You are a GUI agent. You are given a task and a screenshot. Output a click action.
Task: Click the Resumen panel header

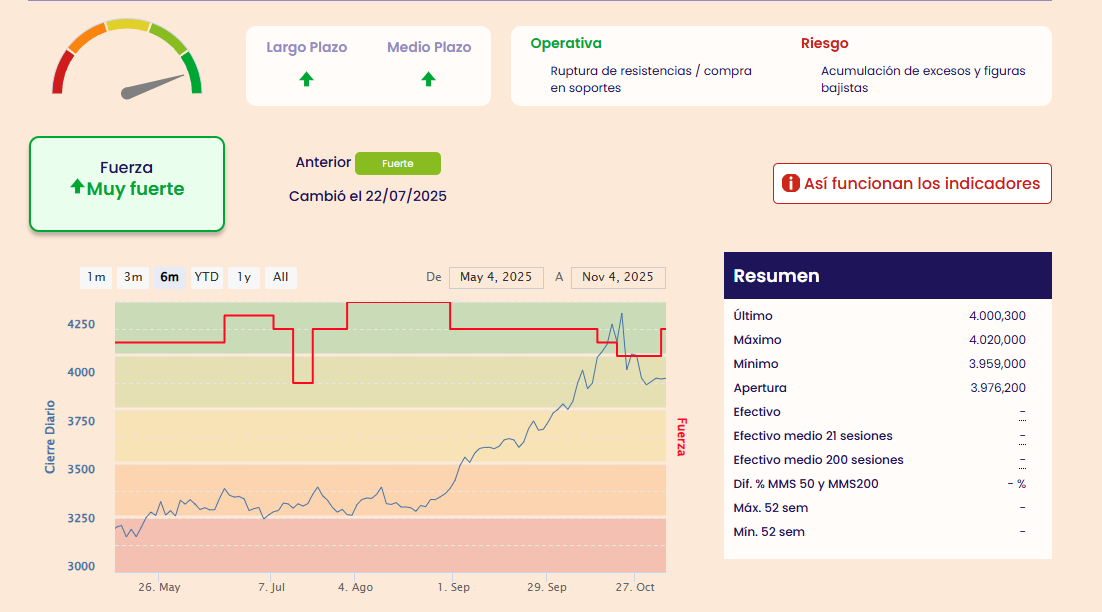887,276
